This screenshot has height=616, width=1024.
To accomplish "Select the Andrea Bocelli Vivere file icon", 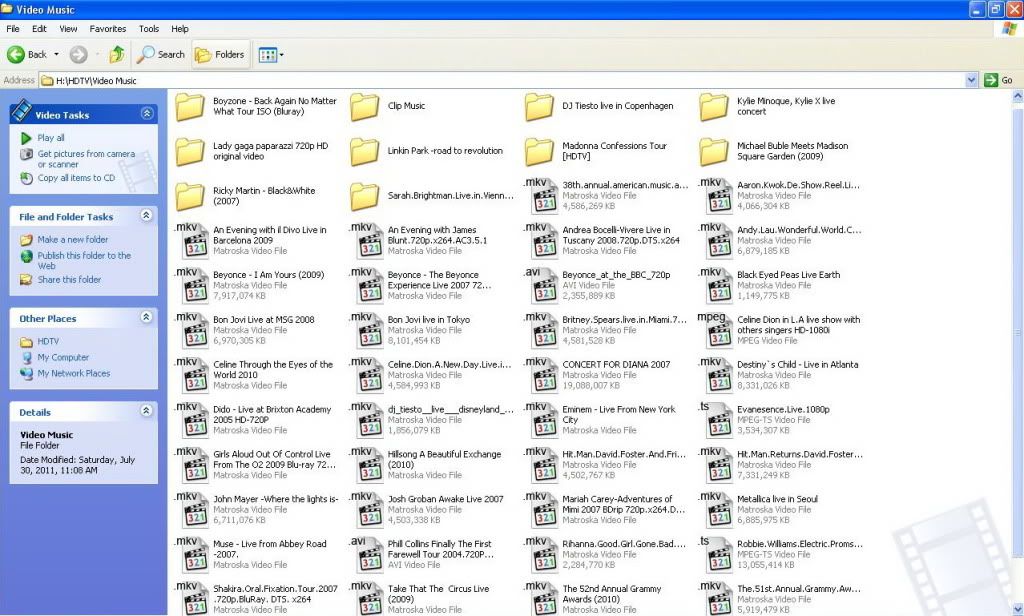I will [x=541, y=241].
